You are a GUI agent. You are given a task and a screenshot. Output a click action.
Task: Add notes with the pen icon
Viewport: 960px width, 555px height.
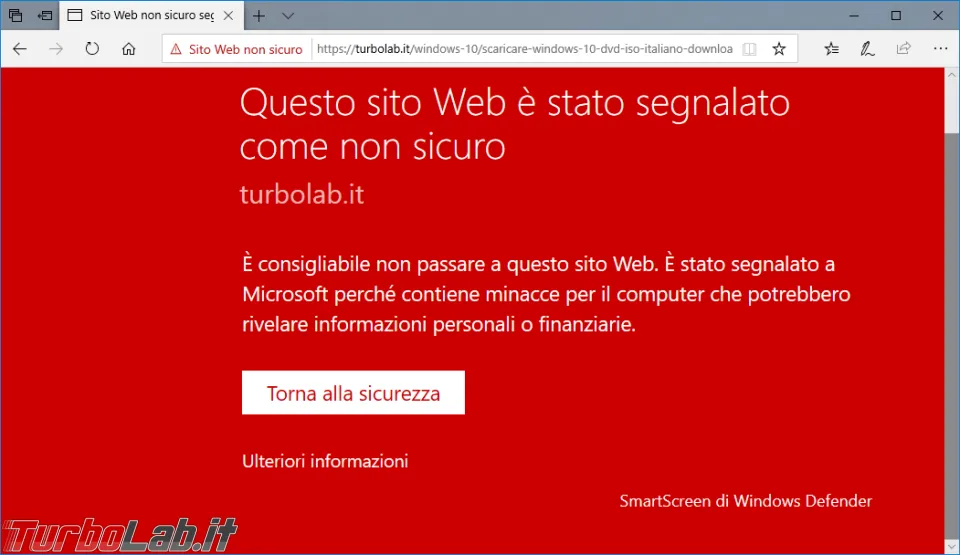click(867, 49)
